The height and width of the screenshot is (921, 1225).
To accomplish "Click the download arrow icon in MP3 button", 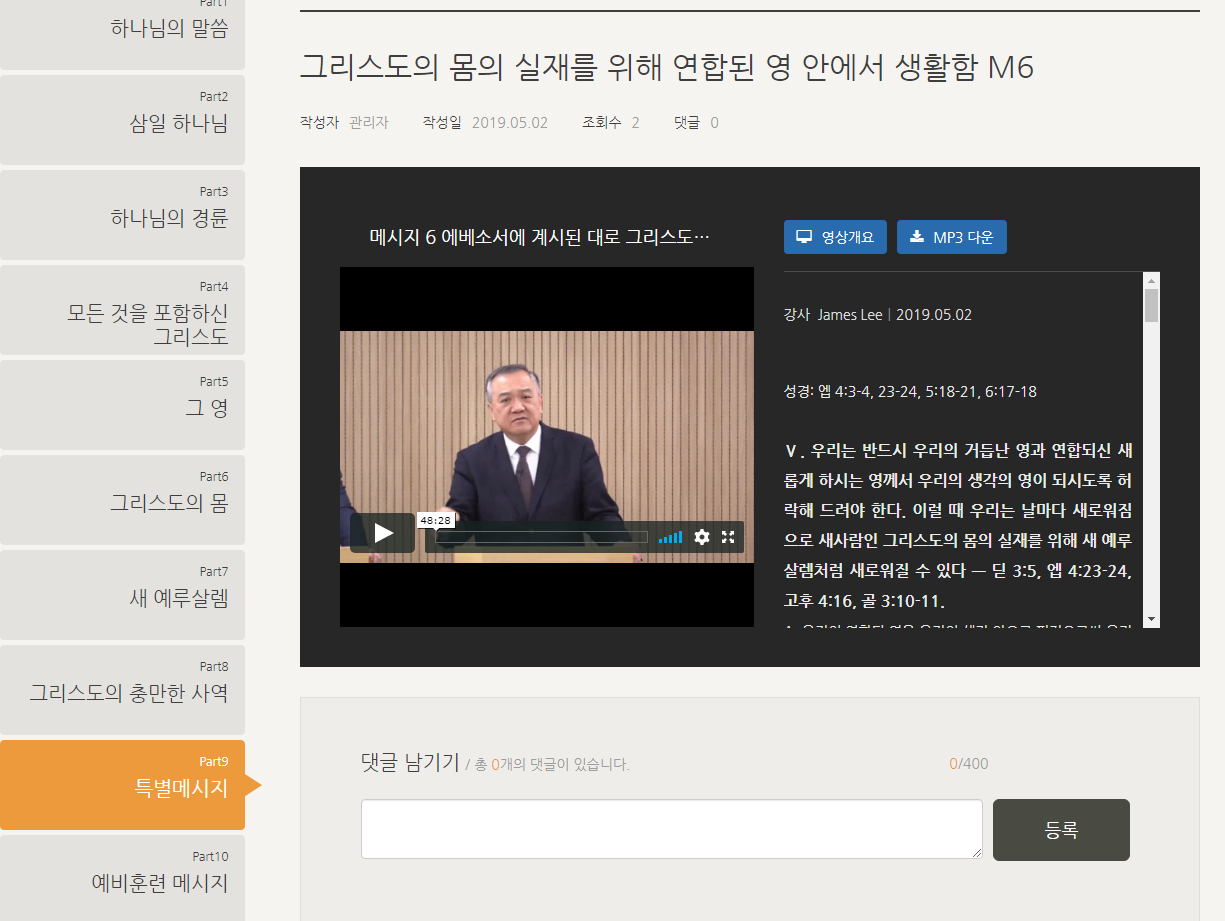I will 916,237.
